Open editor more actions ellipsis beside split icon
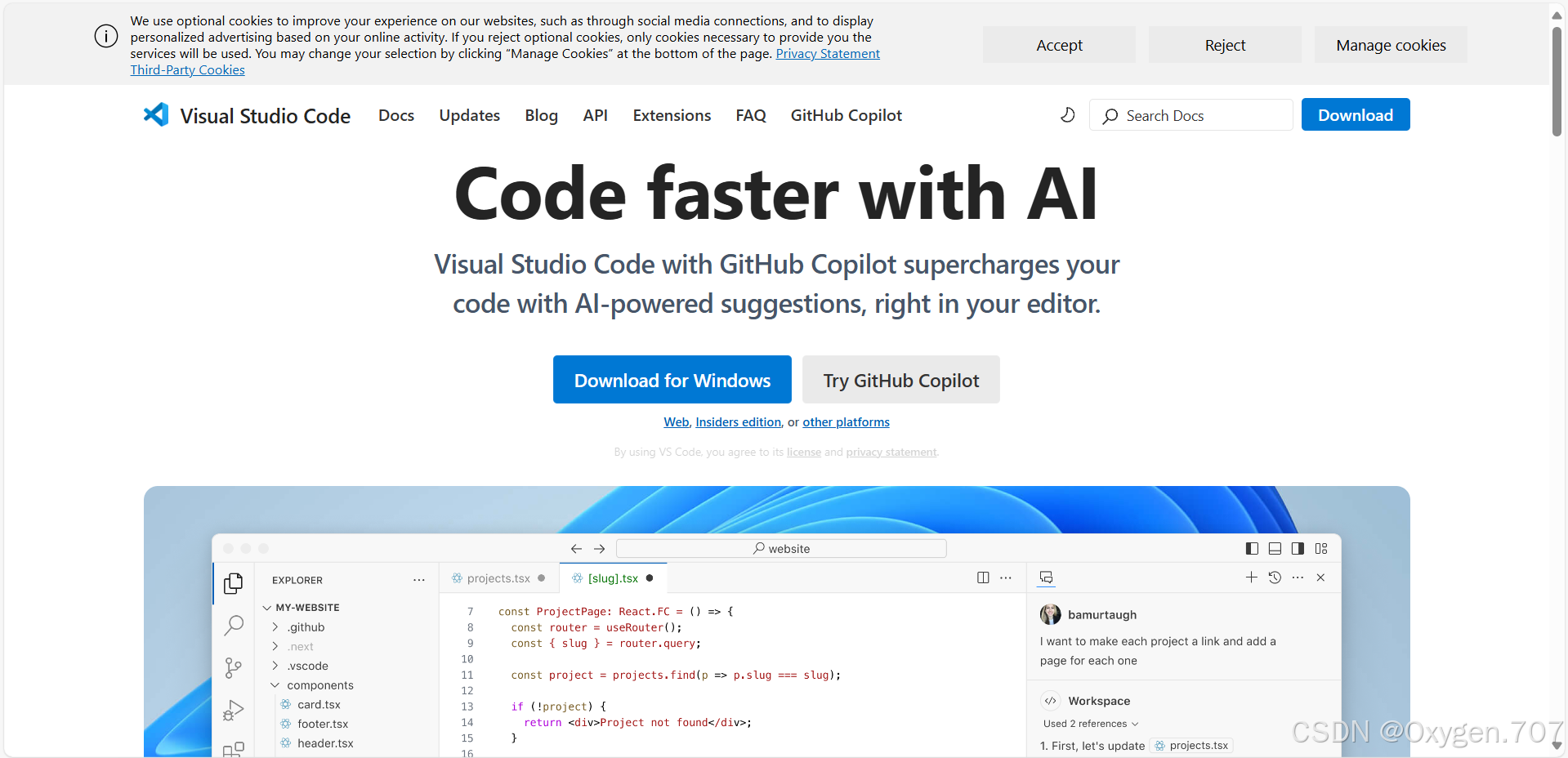 1006,577
